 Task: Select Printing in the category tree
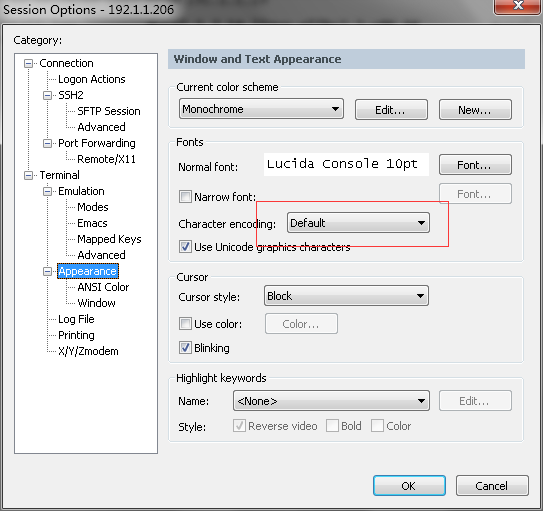[x=76, y=335]
